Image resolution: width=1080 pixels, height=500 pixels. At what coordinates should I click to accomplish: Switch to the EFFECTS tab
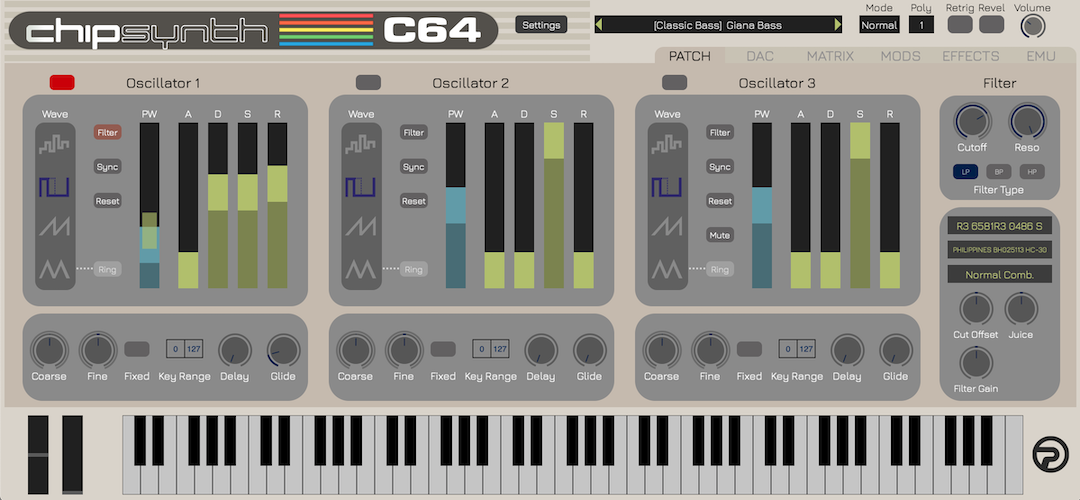pos(970,56)
